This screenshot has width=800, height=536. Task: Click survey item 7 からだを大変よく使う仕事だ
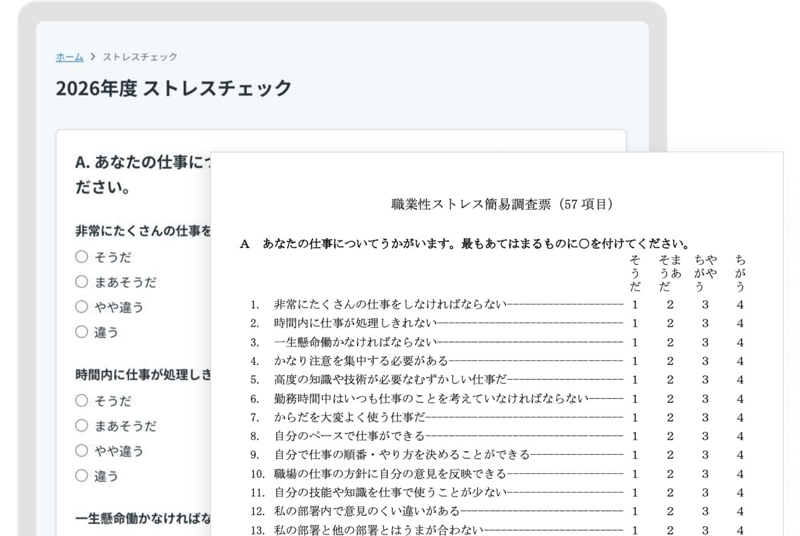click(349, 418)
